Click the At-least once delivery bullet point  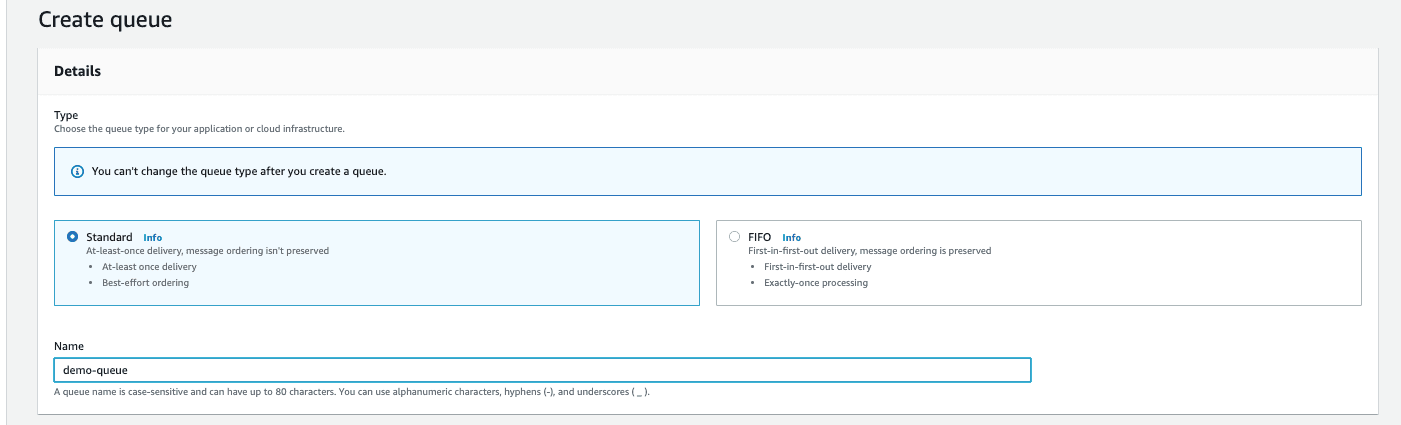click(x=149, y=267)
